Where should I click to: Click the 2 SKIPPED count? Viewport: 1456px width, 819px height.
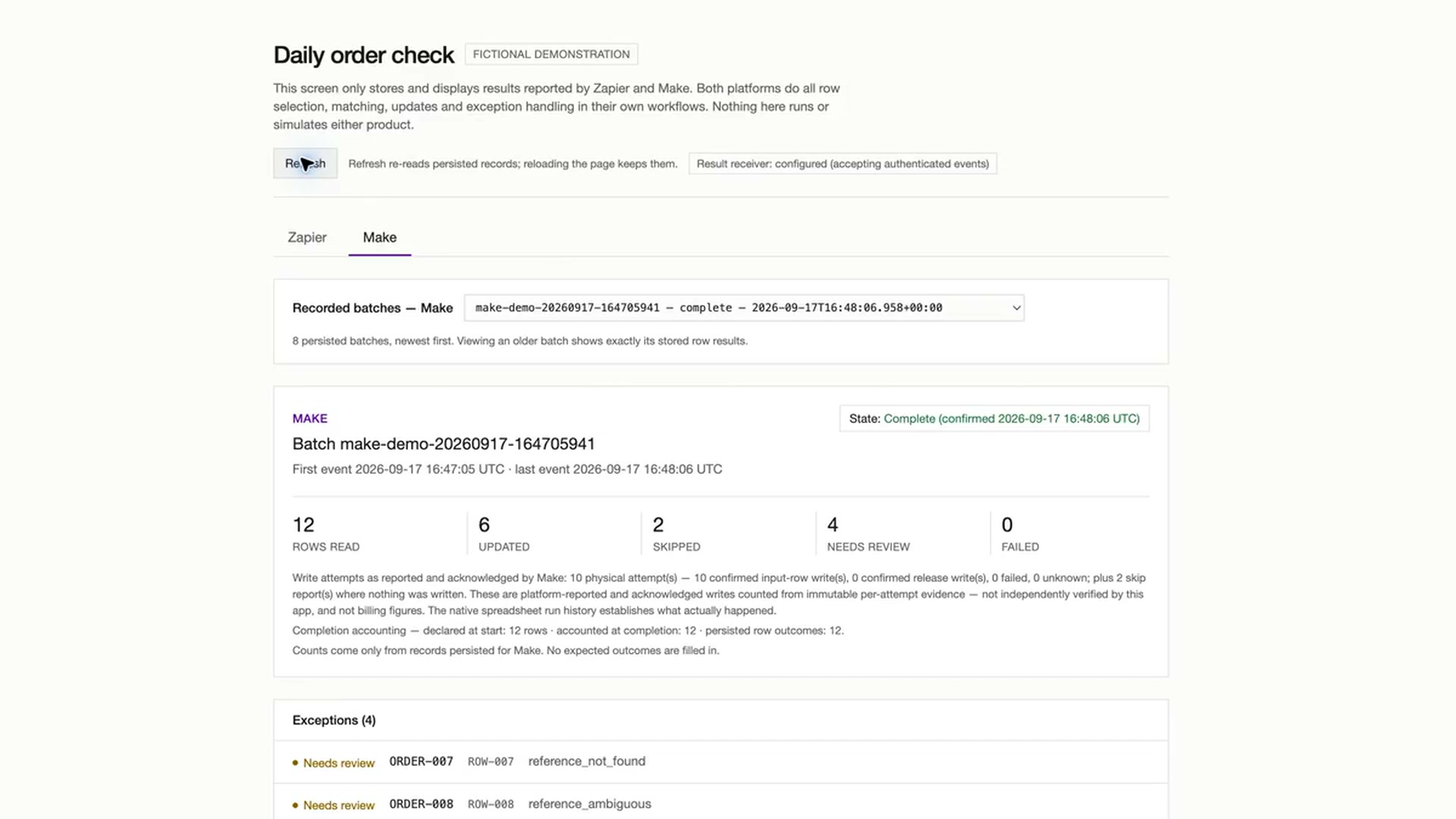tap(676, 534)
